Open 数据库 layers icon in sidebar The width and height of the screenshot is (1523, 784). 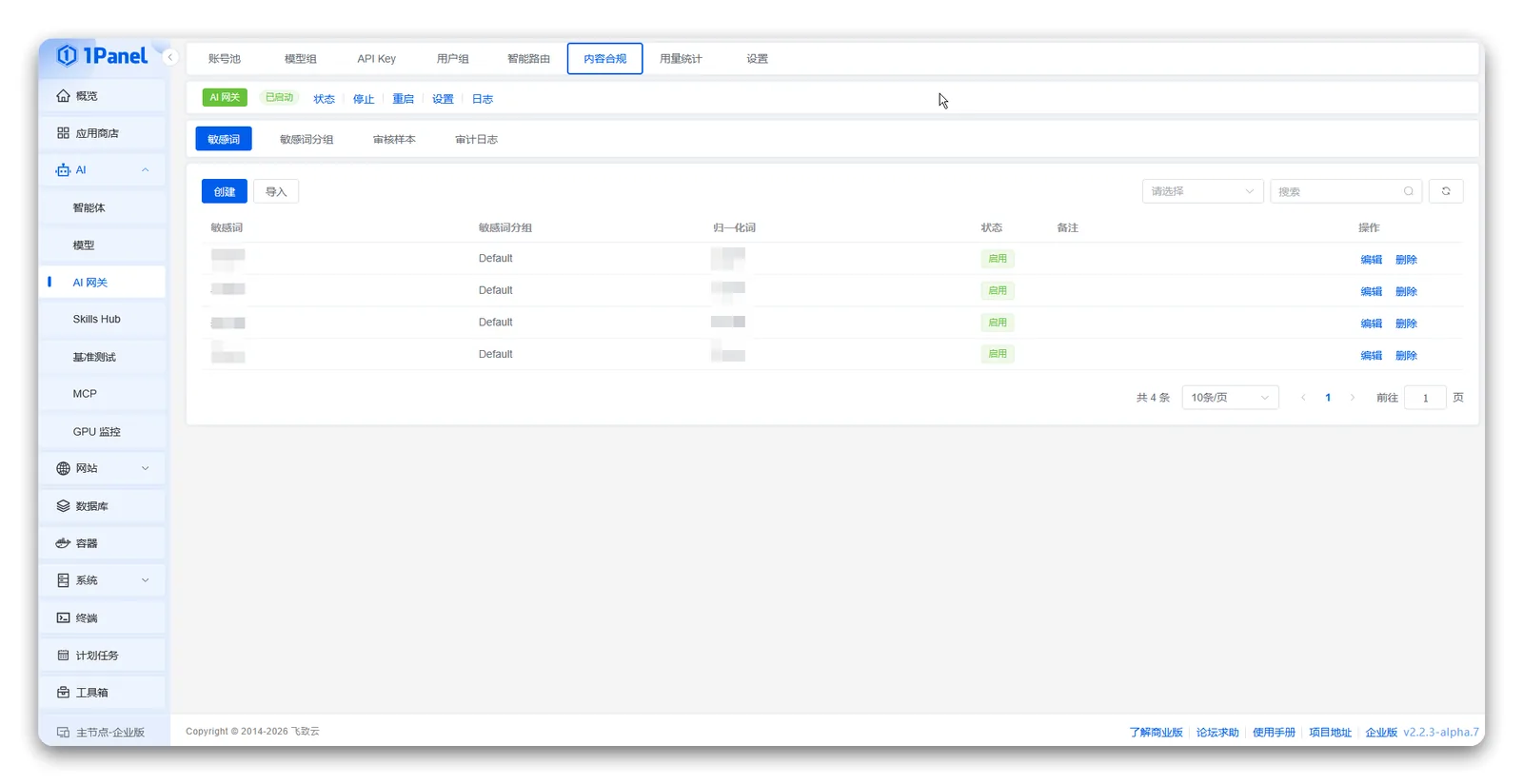pyautogui.click(x=63, y=506)
